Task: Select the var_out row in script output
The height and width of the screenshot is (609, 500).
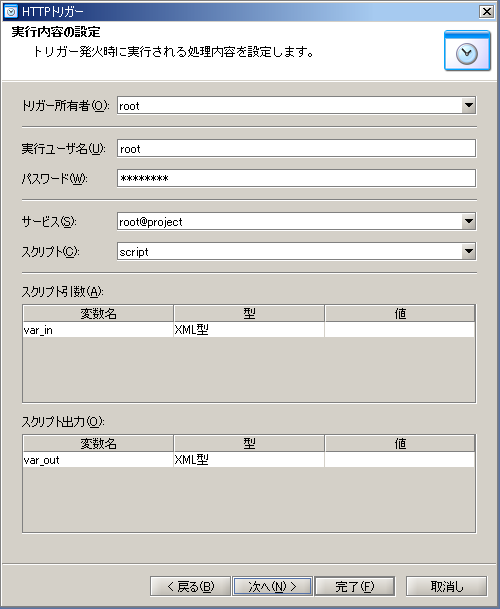Action: (249, 460)
